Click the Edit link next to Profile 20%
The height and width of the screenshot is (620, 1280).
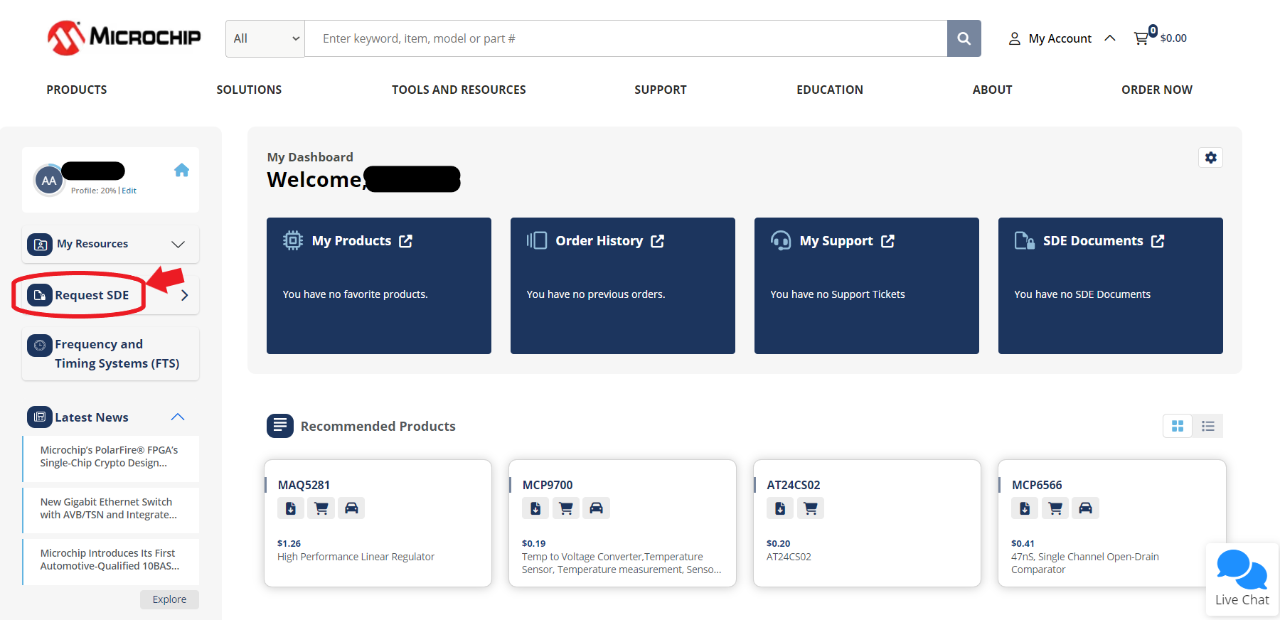tap(129, 190)
